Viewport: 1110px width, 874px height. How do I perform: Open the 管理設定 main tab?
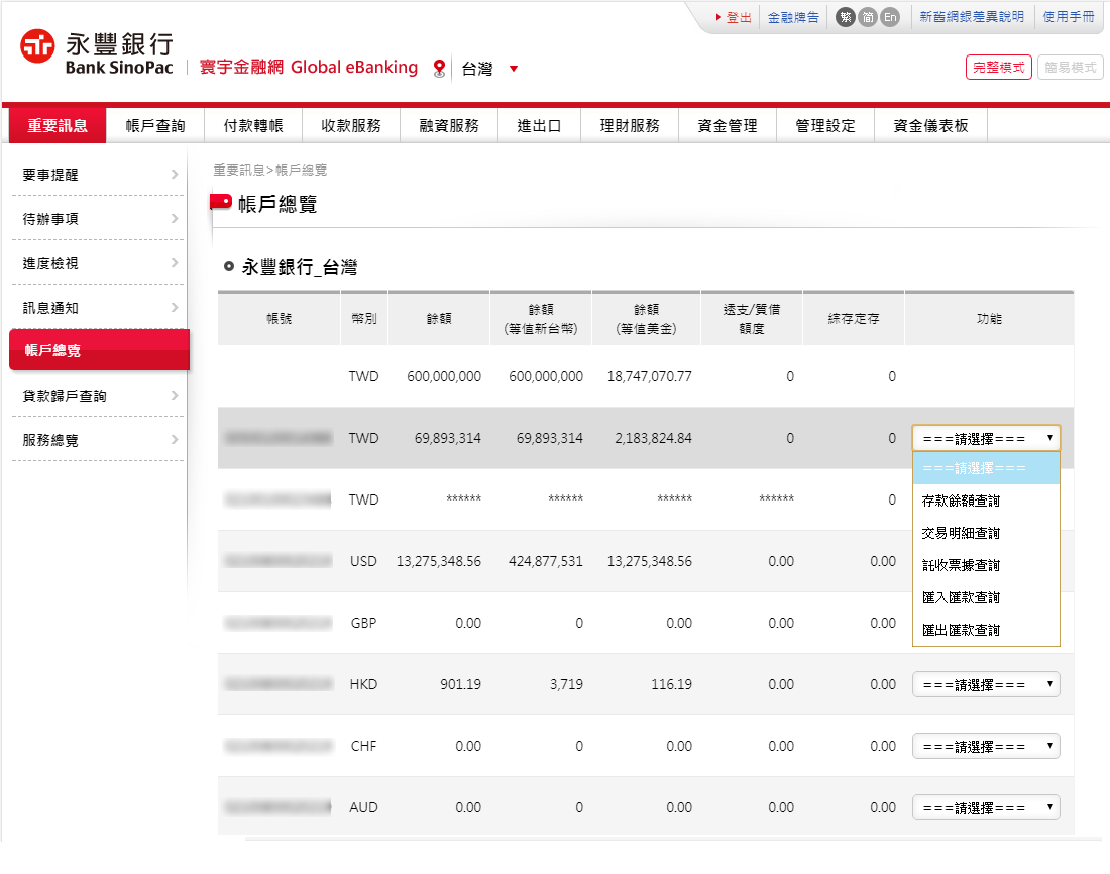pos(825,126)
